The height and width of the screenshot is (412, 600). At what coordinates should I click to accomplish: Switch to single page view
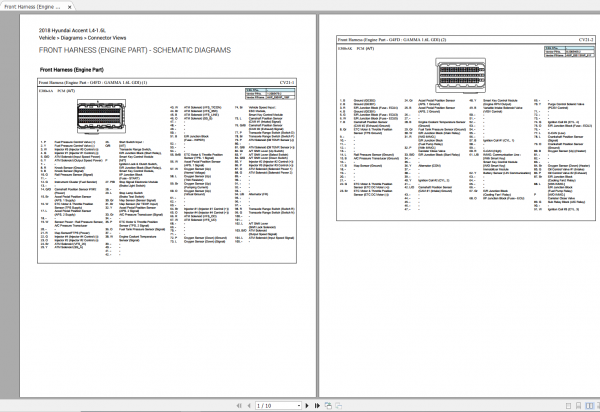[x=569, y=406]
